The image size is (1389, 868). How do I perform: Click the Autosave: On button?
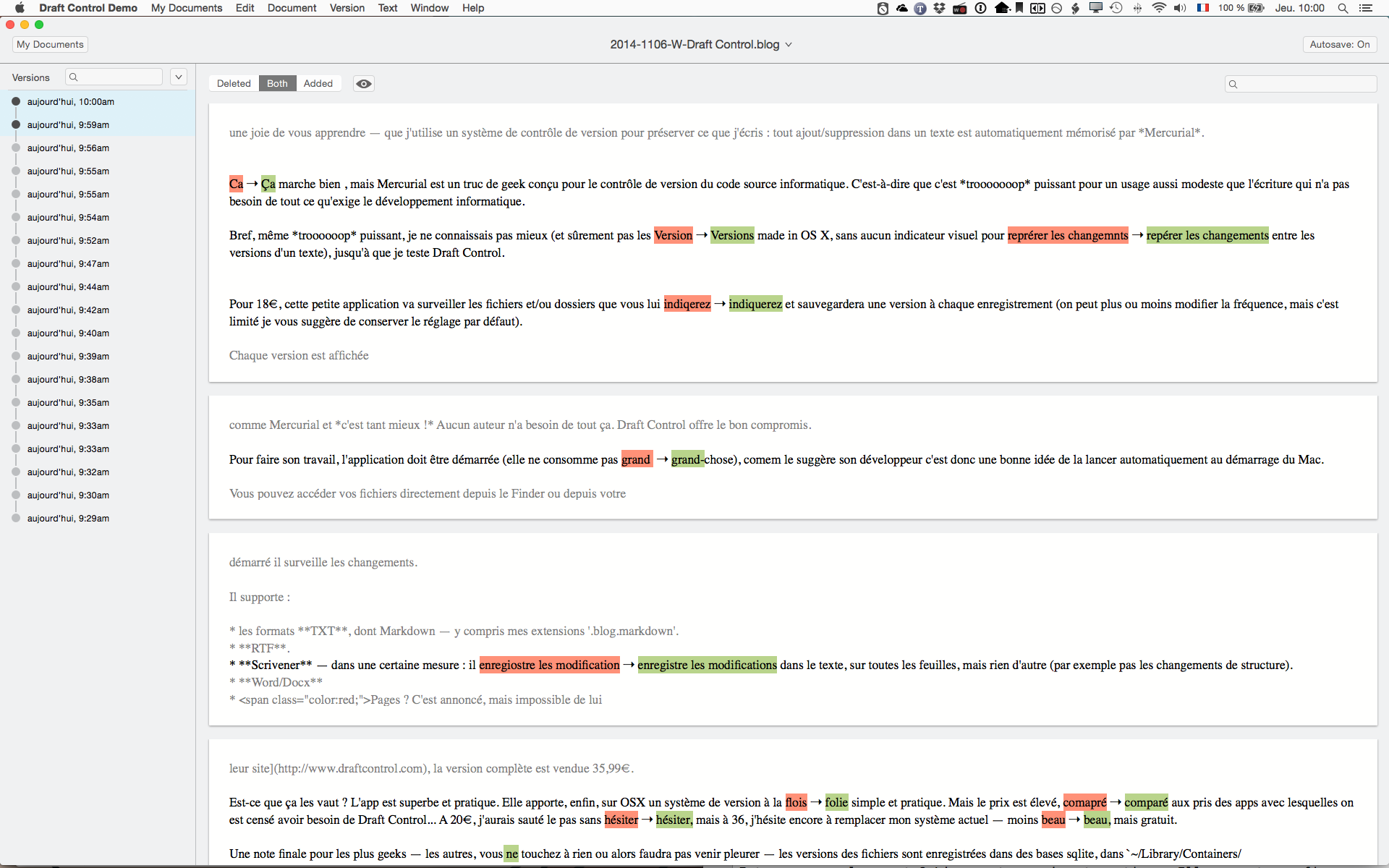click(1339, 44)
